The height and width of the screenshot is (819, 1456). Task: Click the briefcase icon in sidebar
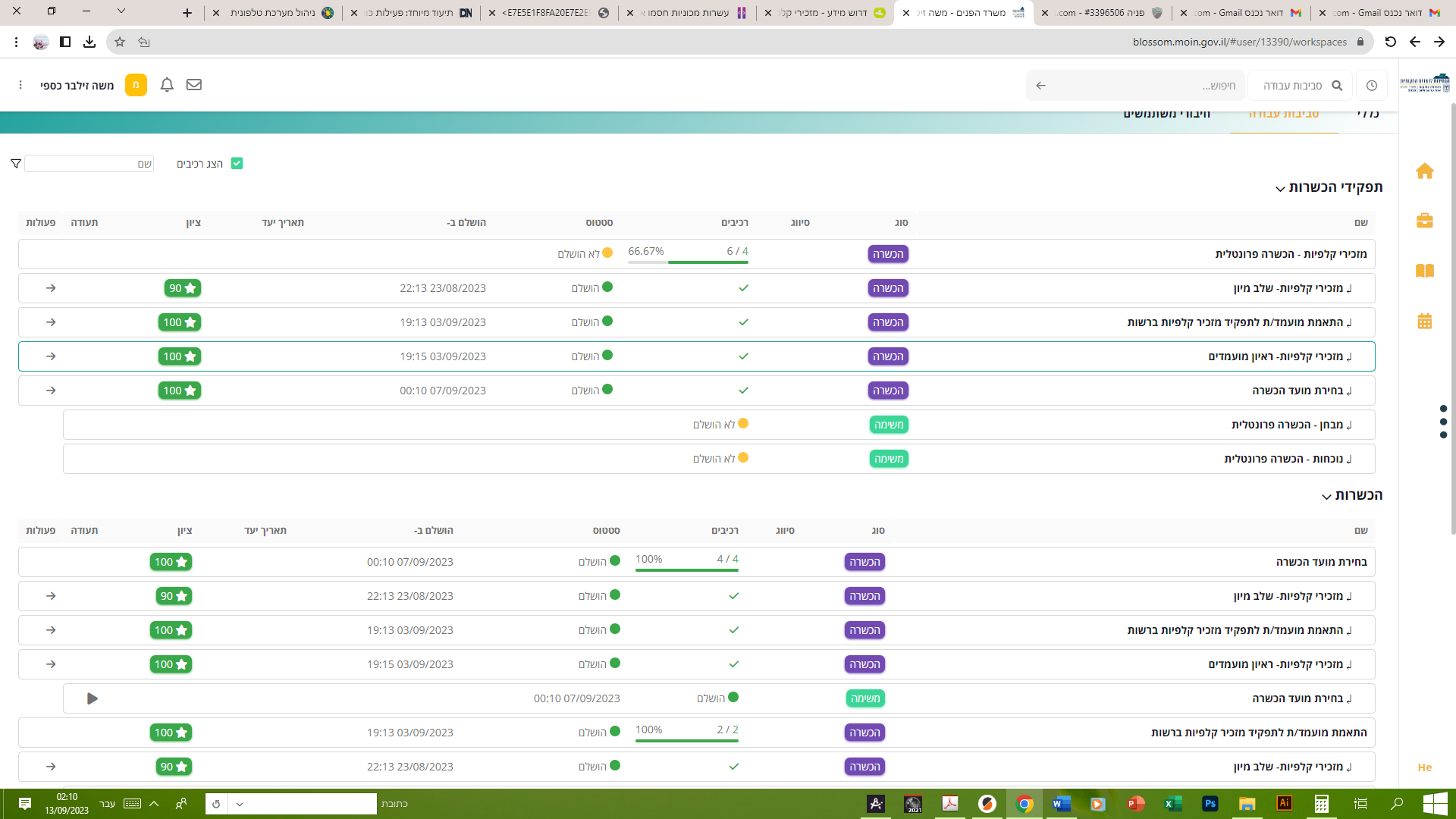pos(1424,221)
